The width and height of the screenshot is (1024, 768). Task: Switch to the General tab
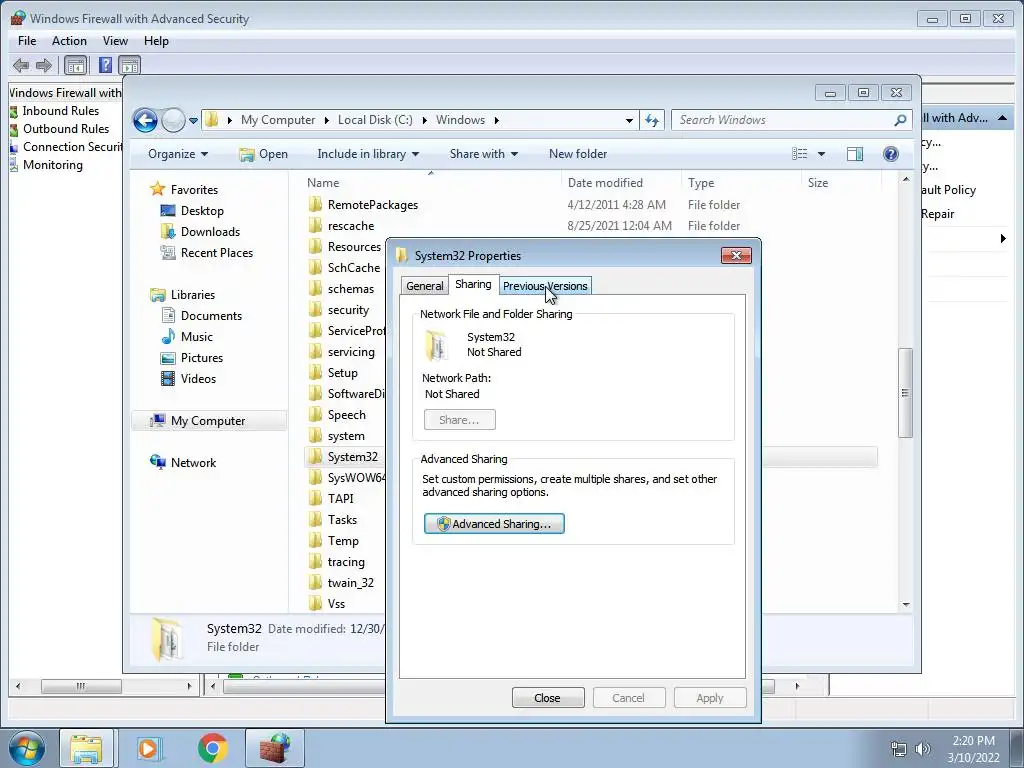(x=424, y=286)
